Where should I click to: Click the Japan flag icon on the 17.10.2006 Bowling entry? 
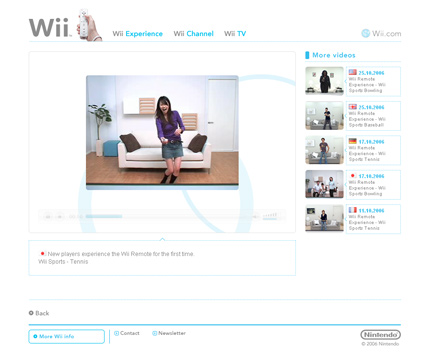pyautogui.click(x=353, y=176)
